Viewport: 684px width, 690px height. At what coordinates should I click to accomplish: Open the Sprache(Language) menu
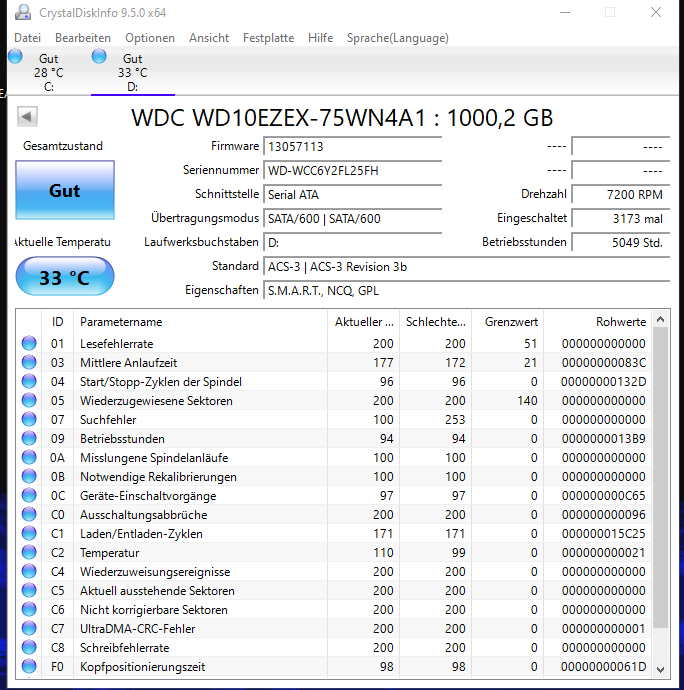tap(397, 38)
